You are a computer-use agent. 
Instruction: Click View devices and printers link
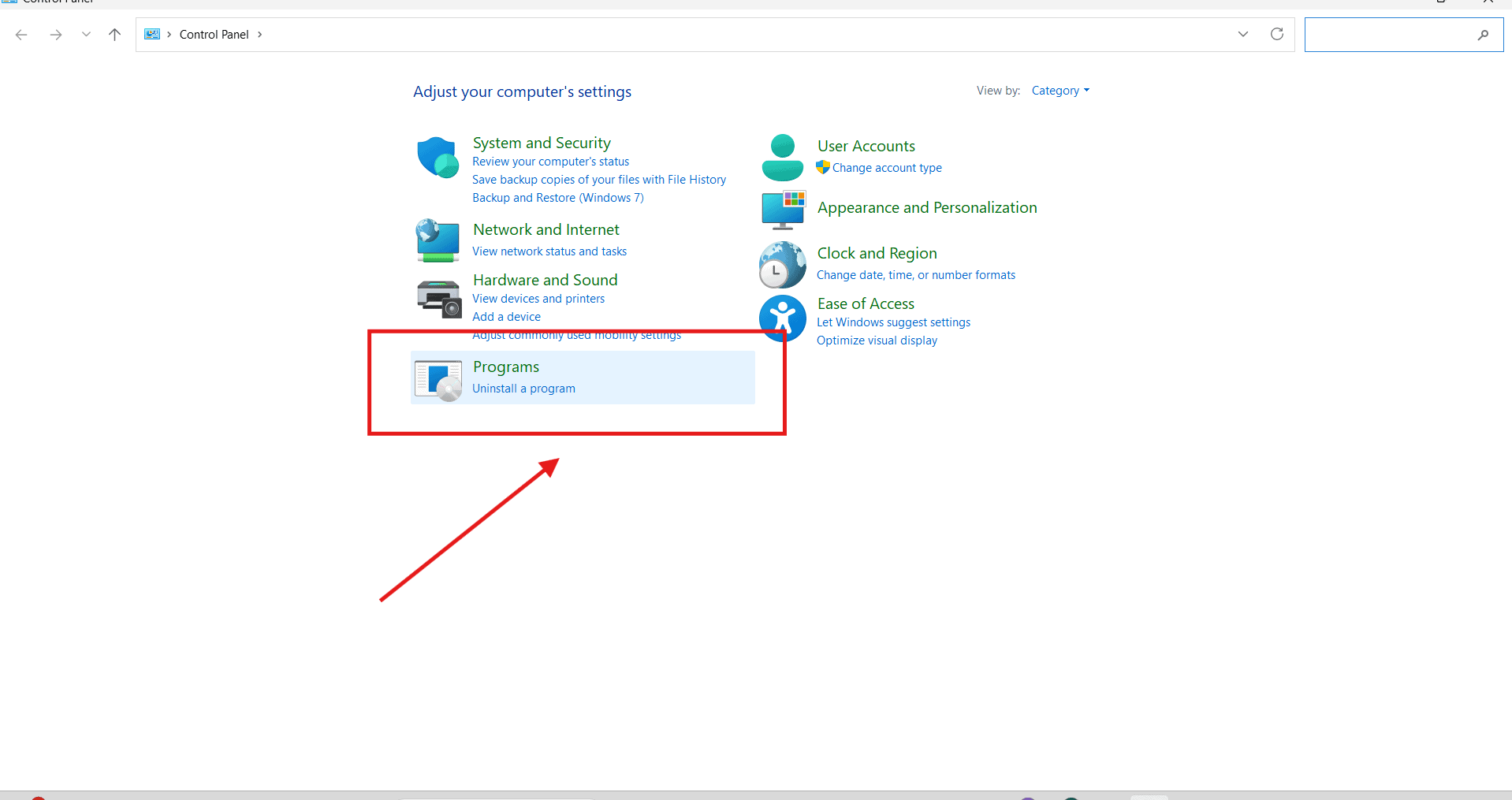(538, 299)
